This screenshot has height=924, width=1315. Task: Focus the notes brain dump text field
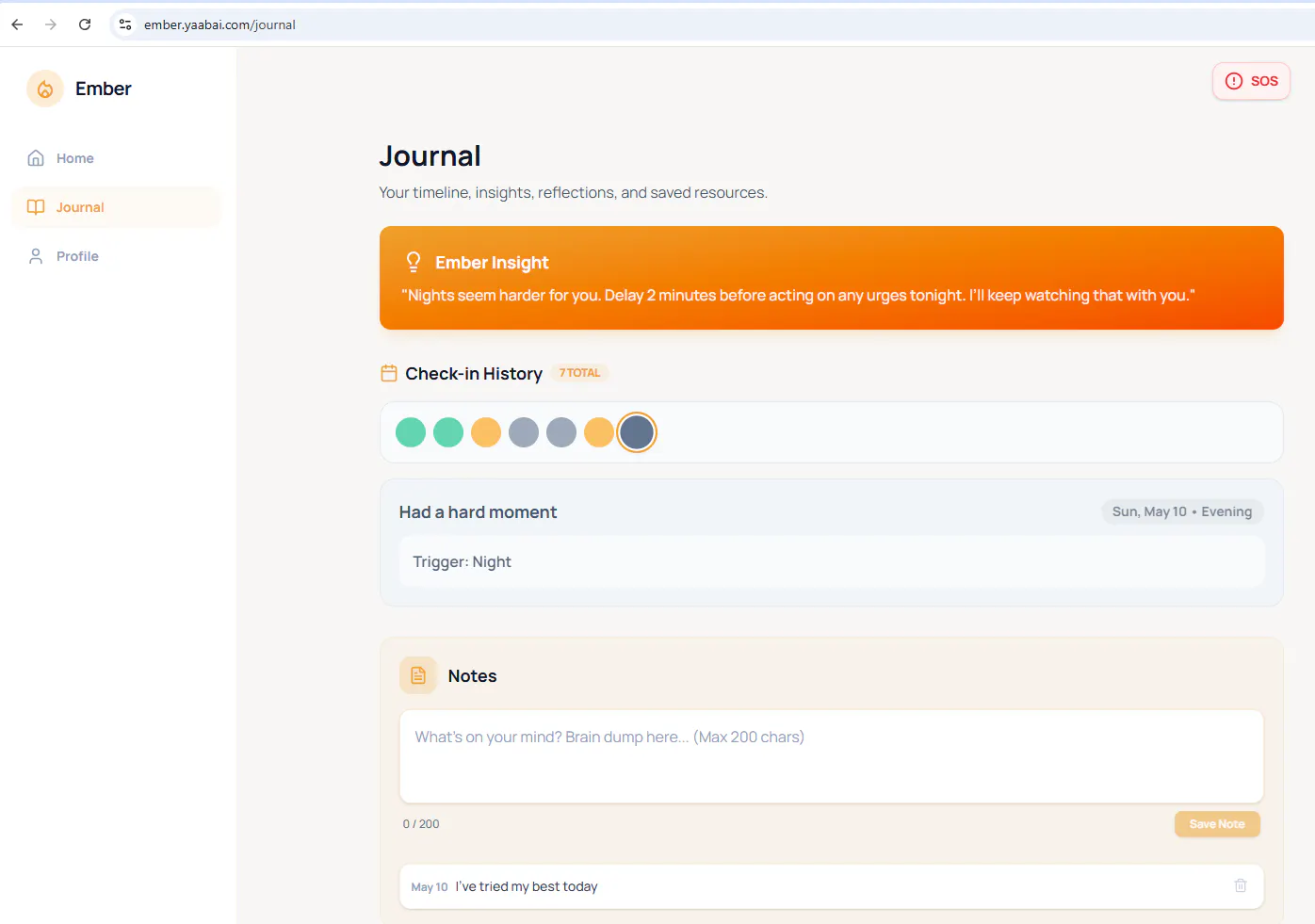pyautogui.click(x=832, y=756)
